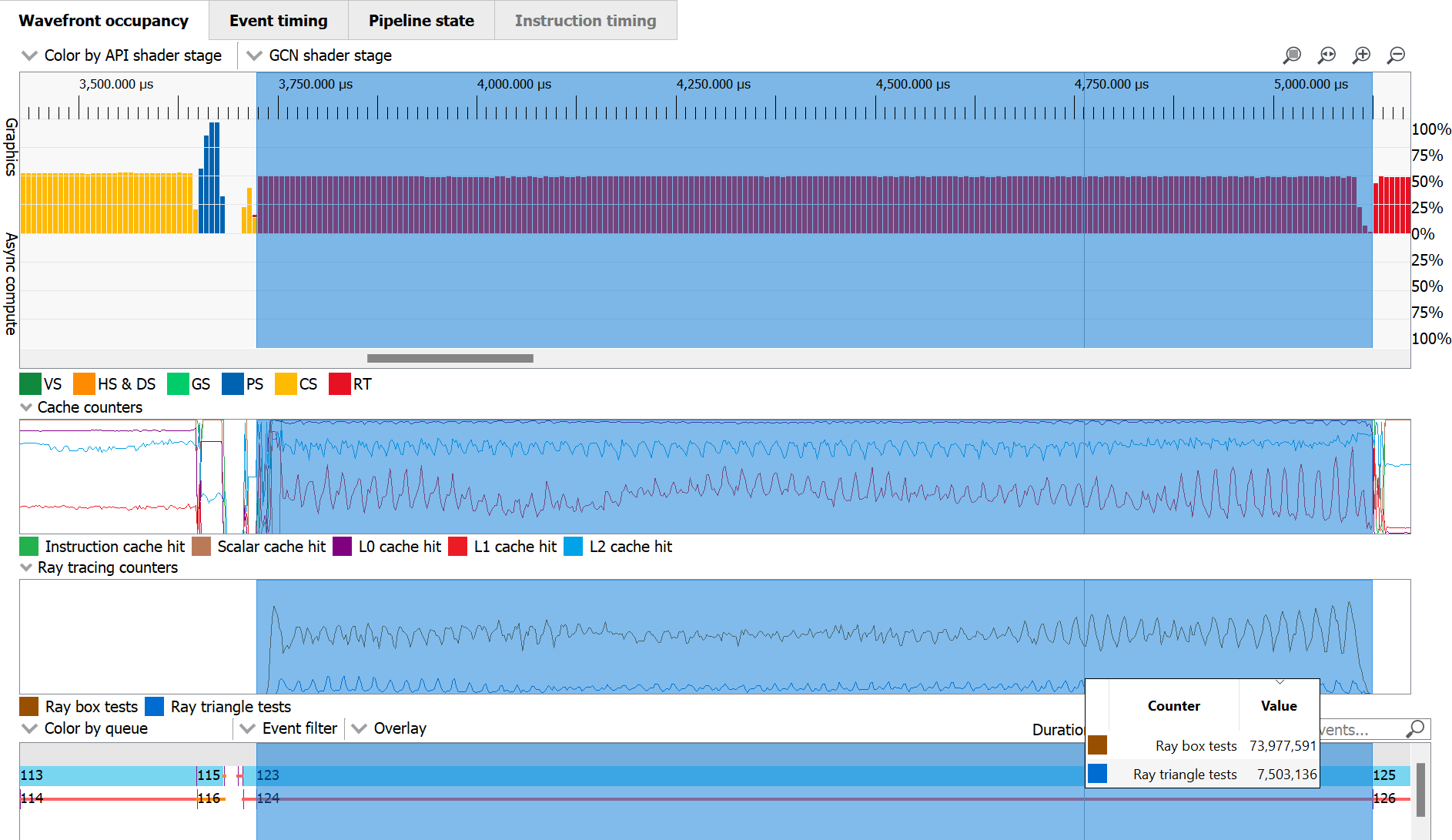Toggle the Ray triangle tests legend box
The height and width of the screenshot is (840, 1452).
[x=155, y=707]
